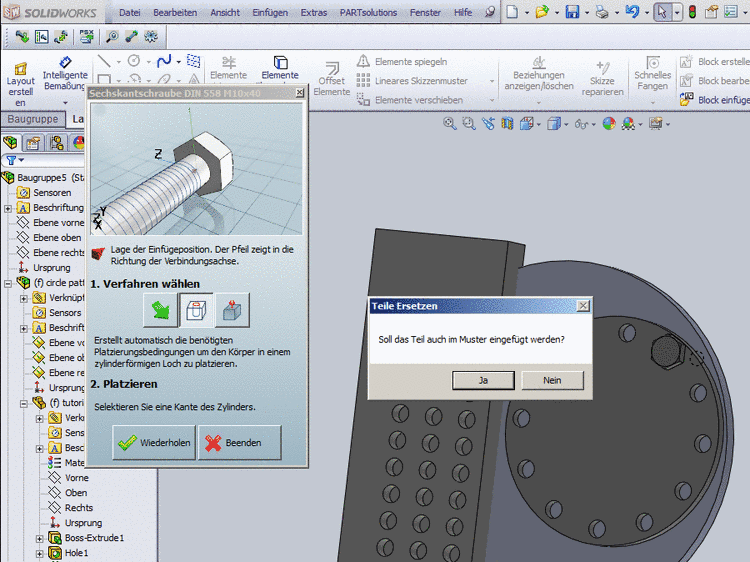Screen dimensions: 750x562
Task: Click the Save floppy disk icon
Action: click(x=572, y=13)
